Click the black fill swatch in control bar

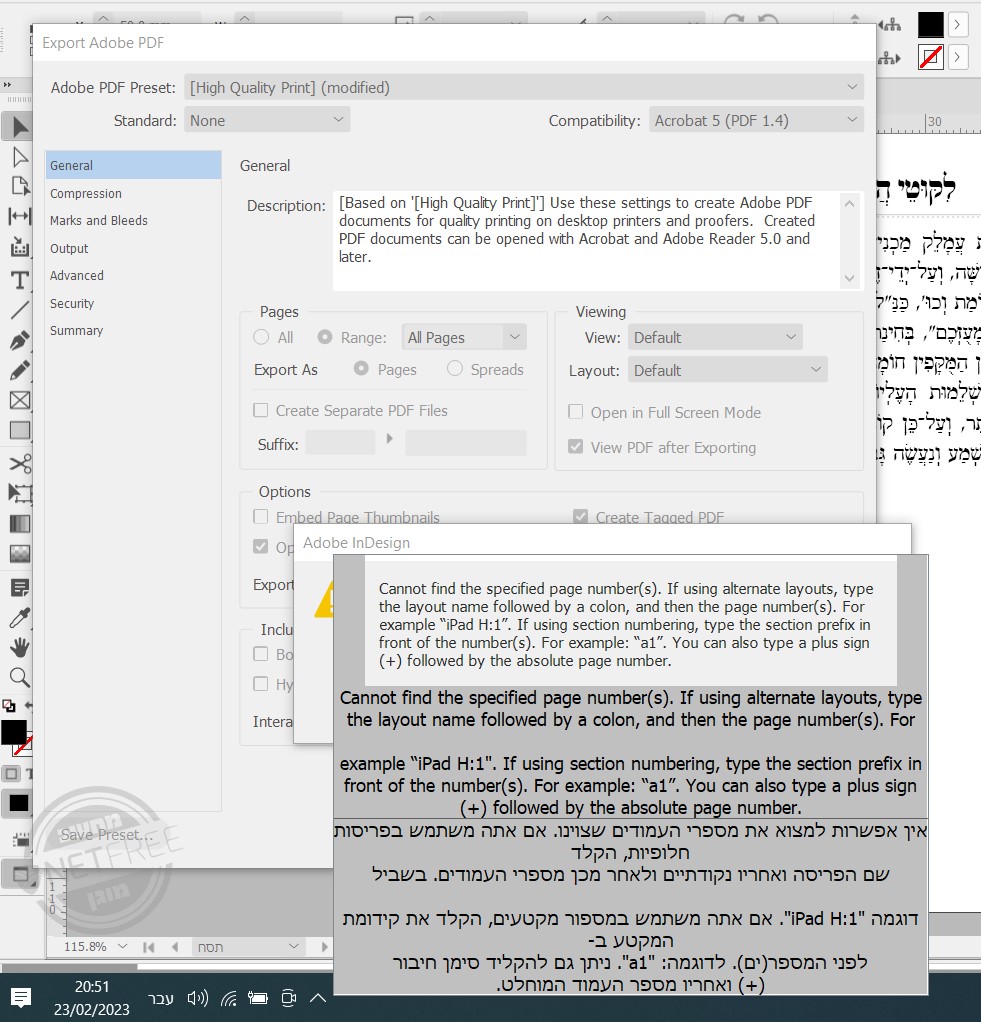pos(931,25)
